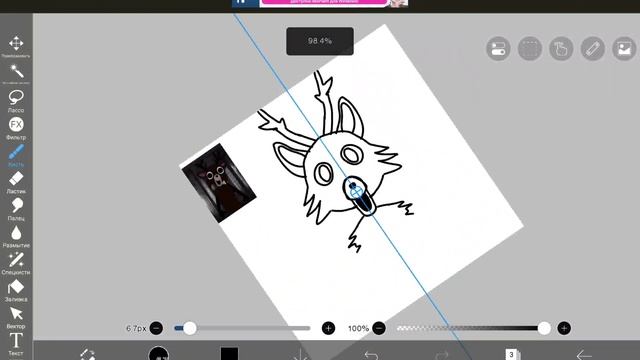Open the reference material image button

pos(624,49)
